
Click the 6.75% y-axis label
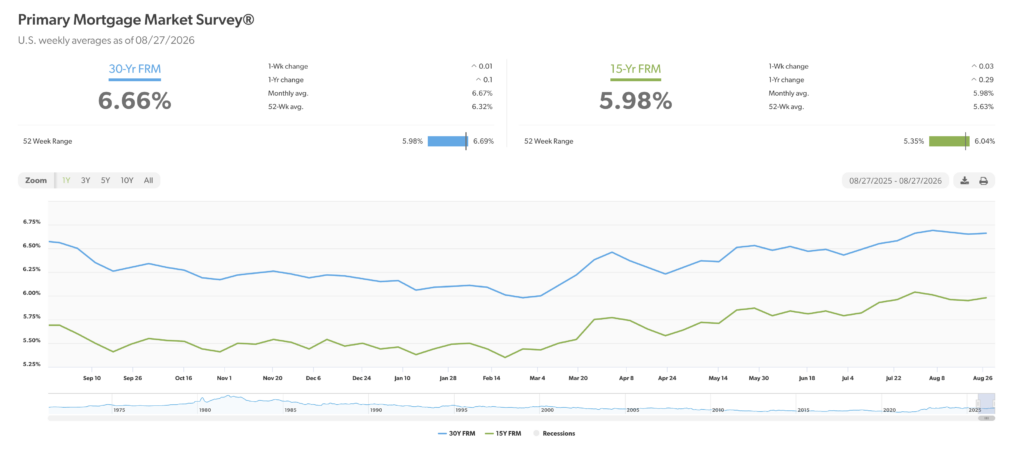point(29,222)
